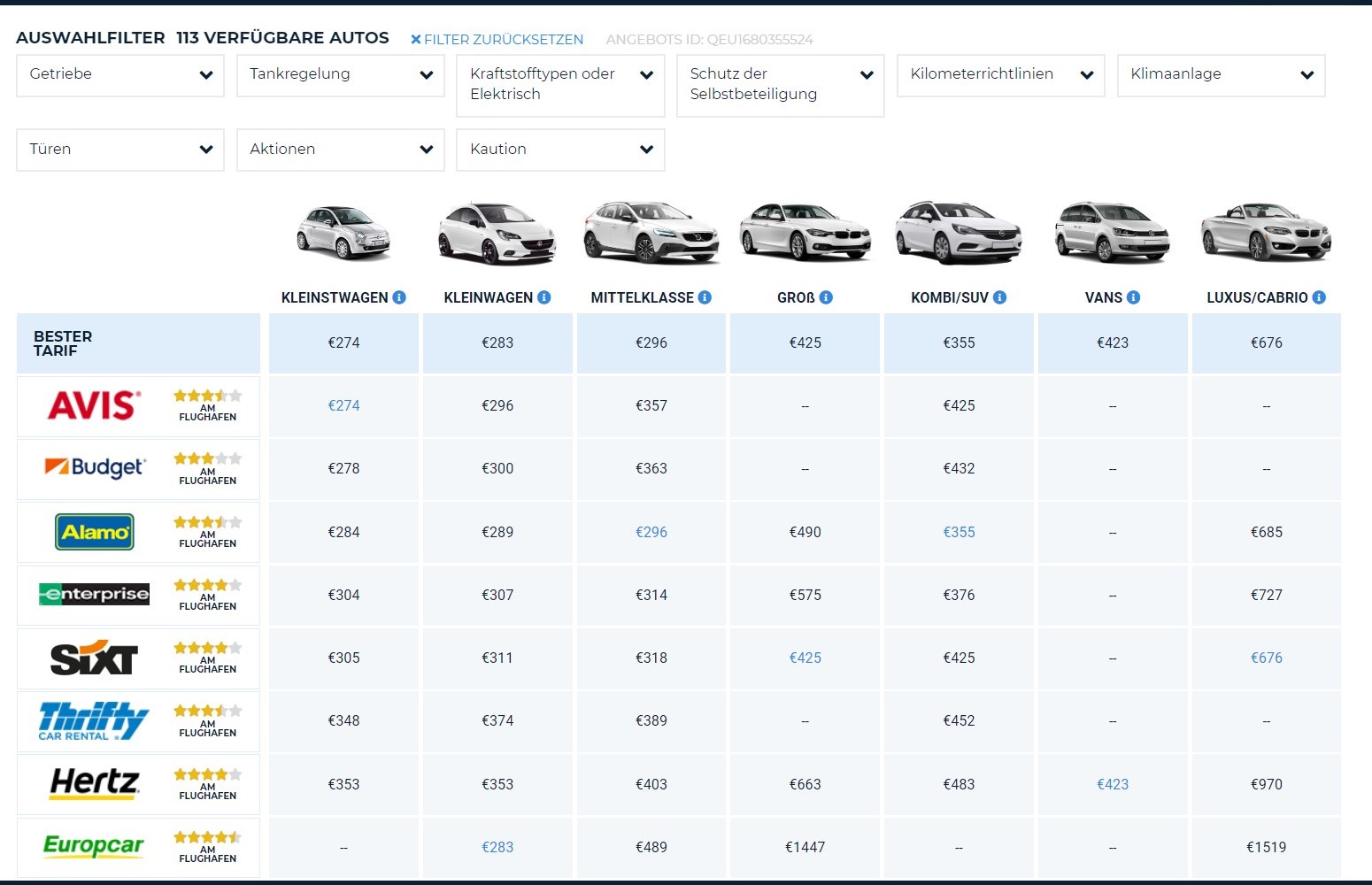1372x885 pixels.
Task: Select Avis Kleinstwagen price €274
Action: (343, 405)
